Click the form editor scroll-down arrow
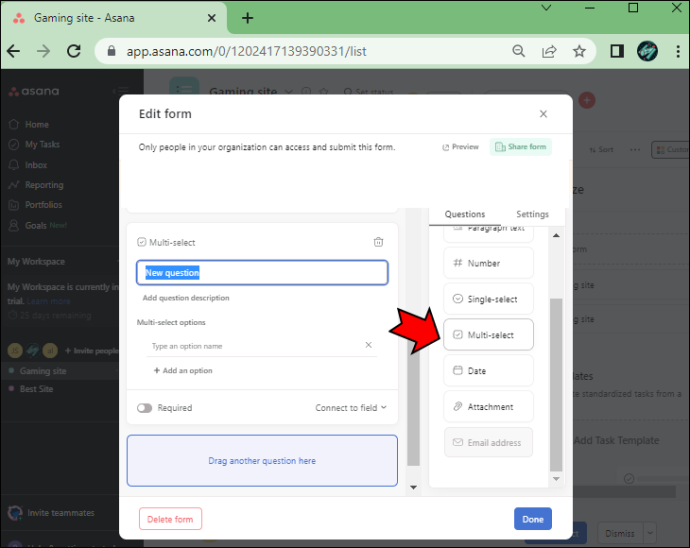The image size is (690, 548). (413, 487)
